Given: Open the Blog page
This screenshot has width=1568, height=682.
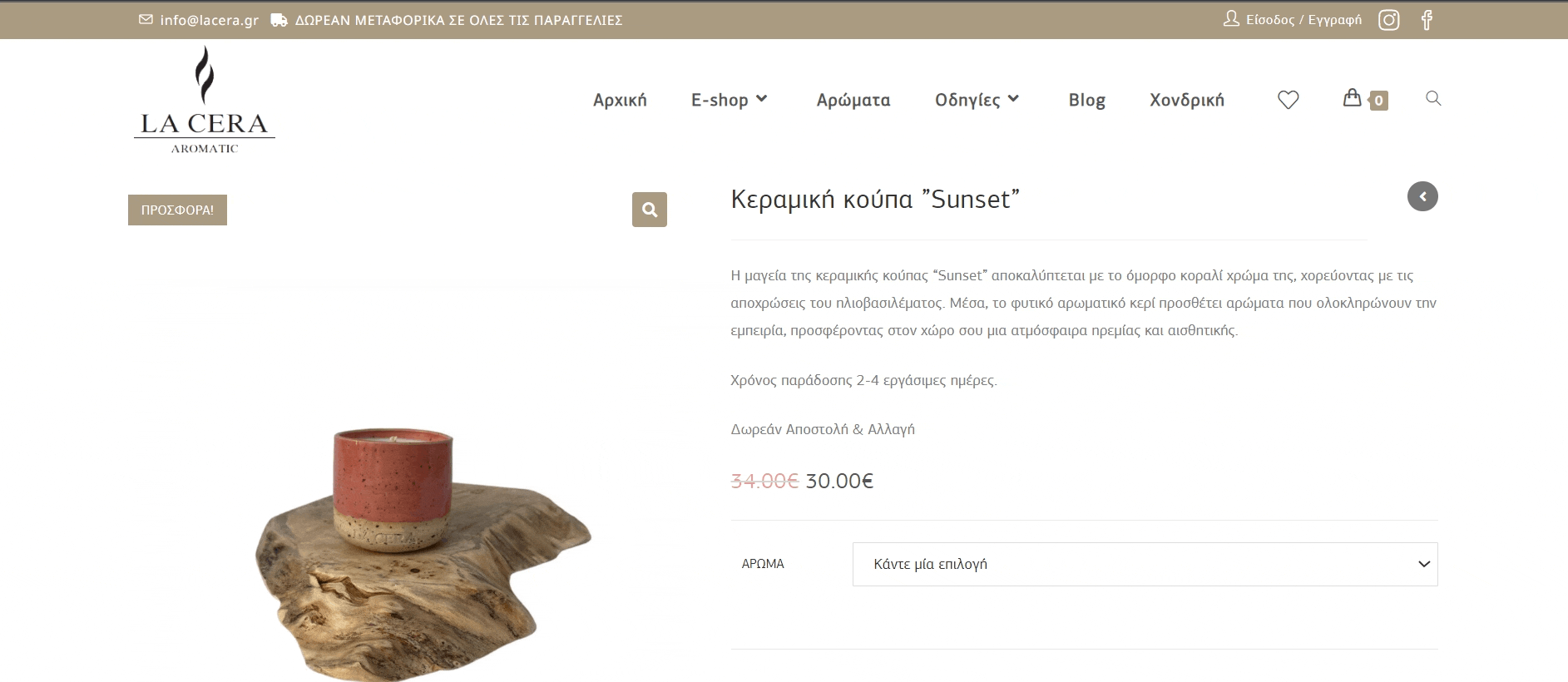Looking at the screenshot, I should [x=1086, y=100].
